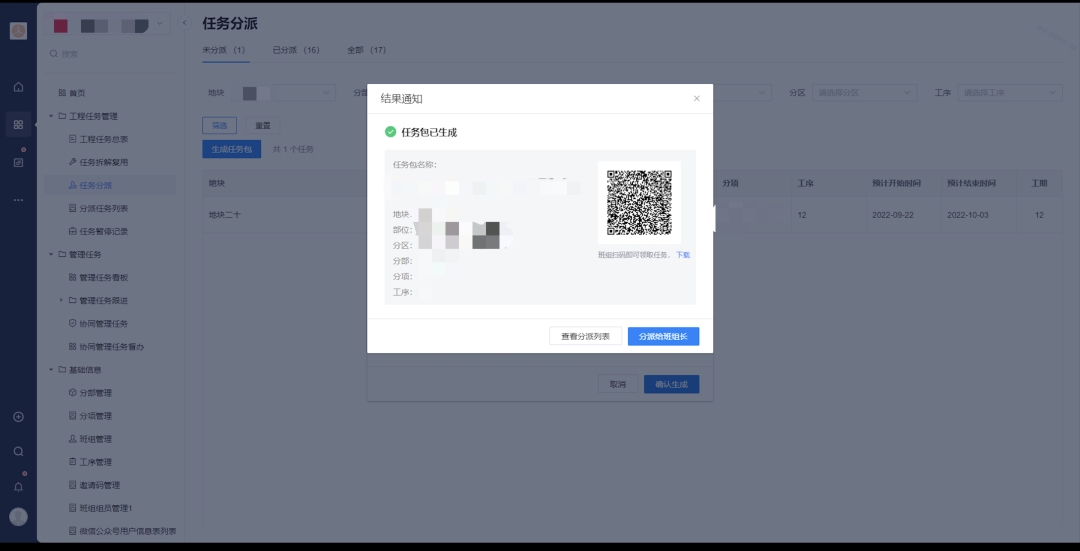Click the plus circle icon in left rail

pos(19,417)
